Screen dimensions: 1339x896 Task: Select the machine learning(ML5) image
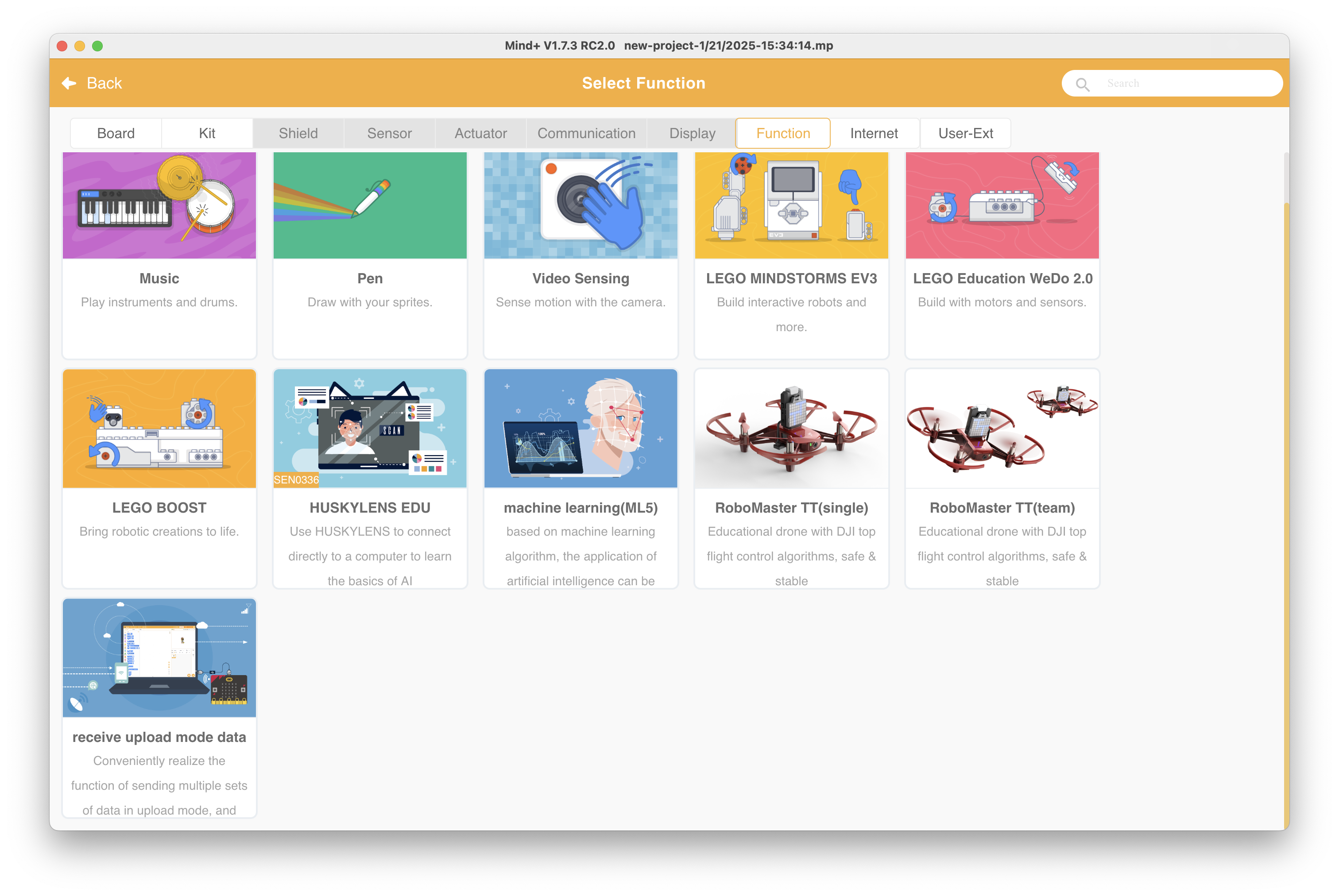(x=580, y=428)
